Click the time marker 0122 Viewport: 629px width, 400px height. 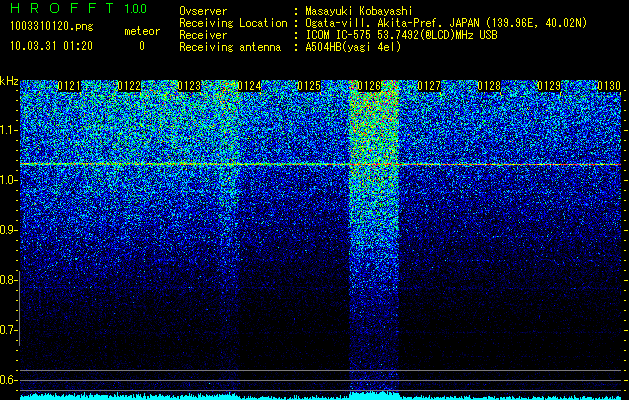(129, 86)
